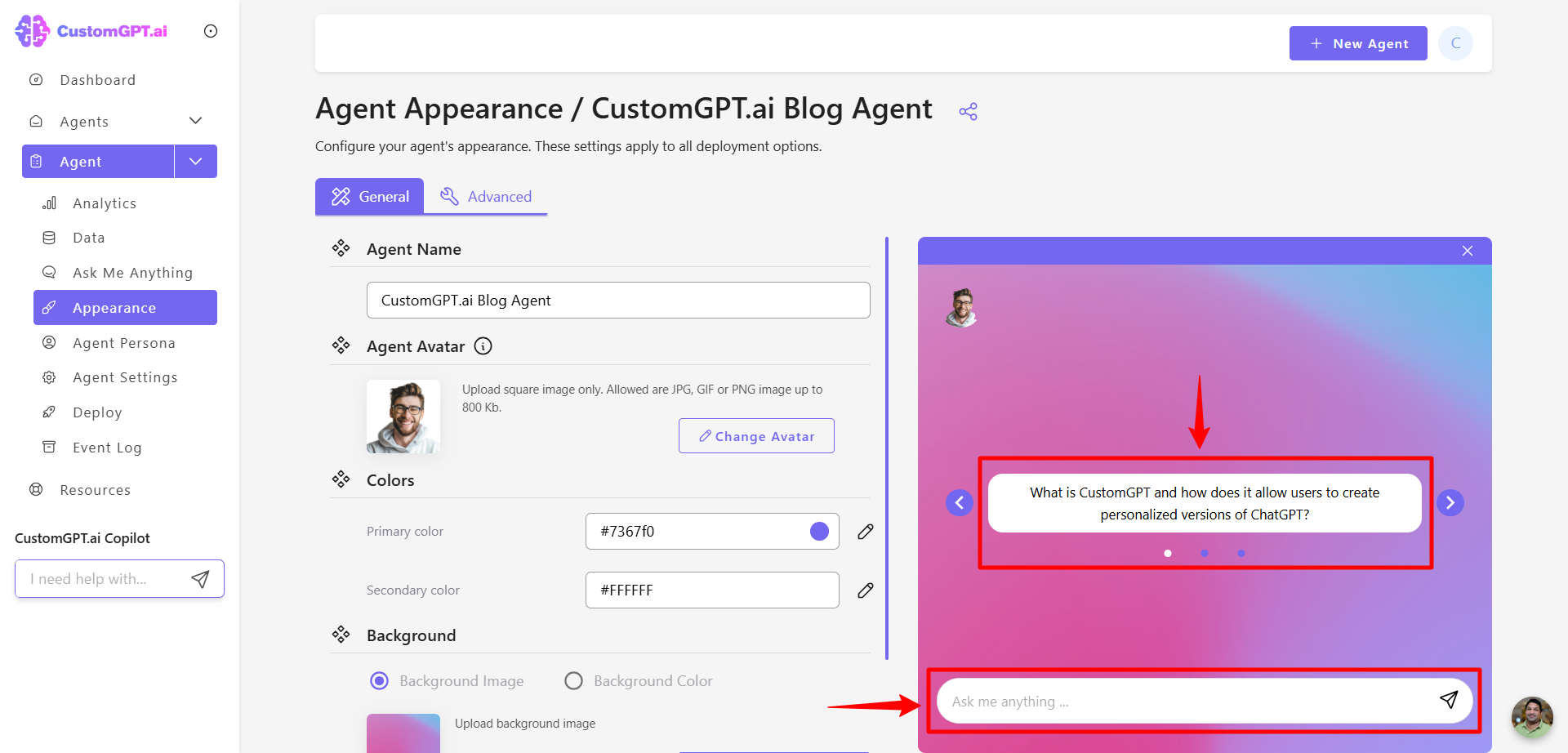Select the Background Color radio option
Screen dimensions: 1568x753
574,681
